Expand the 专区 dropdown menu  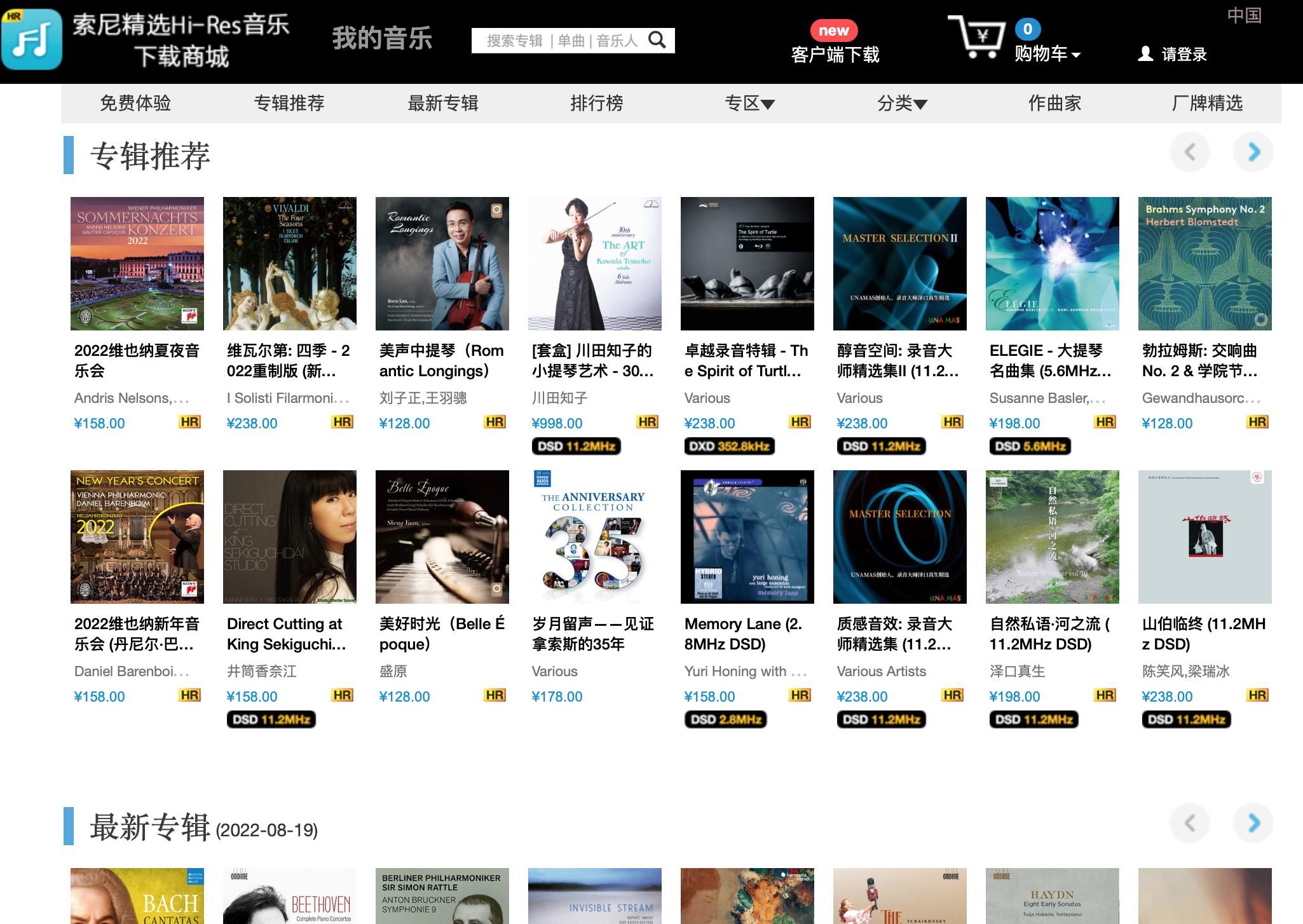749,103
